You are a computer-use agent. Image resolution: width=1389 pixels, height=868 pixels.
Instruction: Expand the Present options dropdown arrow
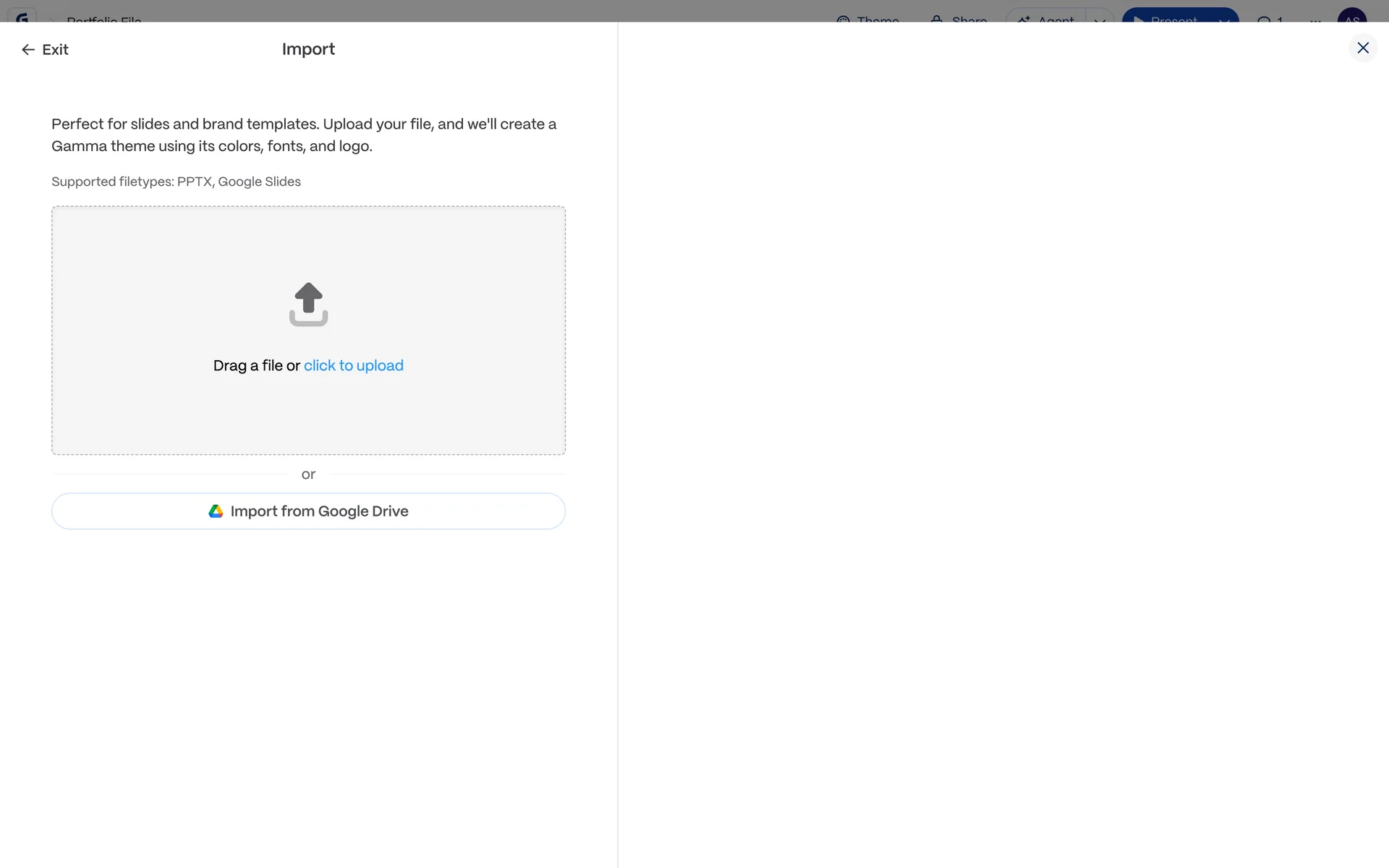pyautogui.click(x=1223, y=19)
